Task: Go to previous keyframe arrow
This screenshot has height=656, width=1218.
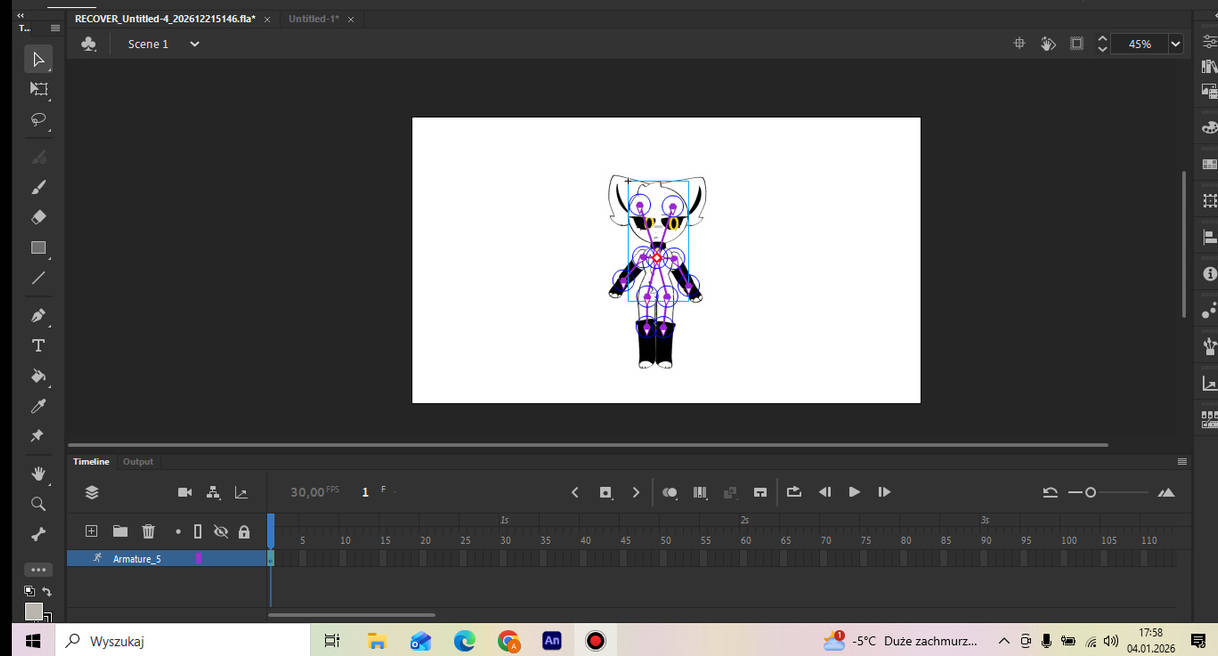Action: click(575, 492)
